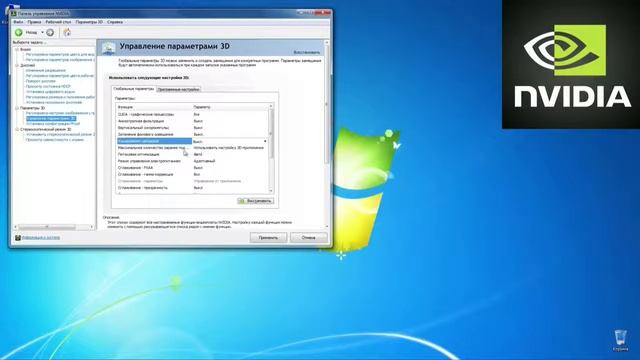Click the Использовать настройку 3D приложения value
This screenshot has width=640, height=360.
coord(229,148)
